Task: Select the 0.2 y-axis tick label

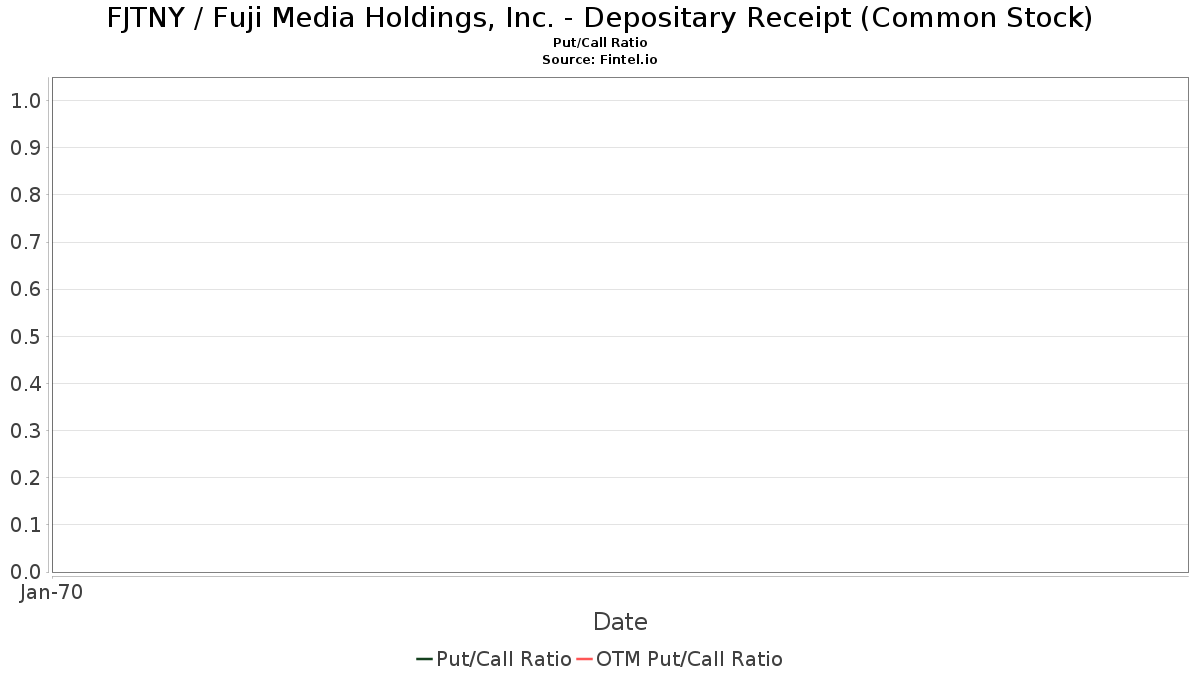Action: [26, 478]
